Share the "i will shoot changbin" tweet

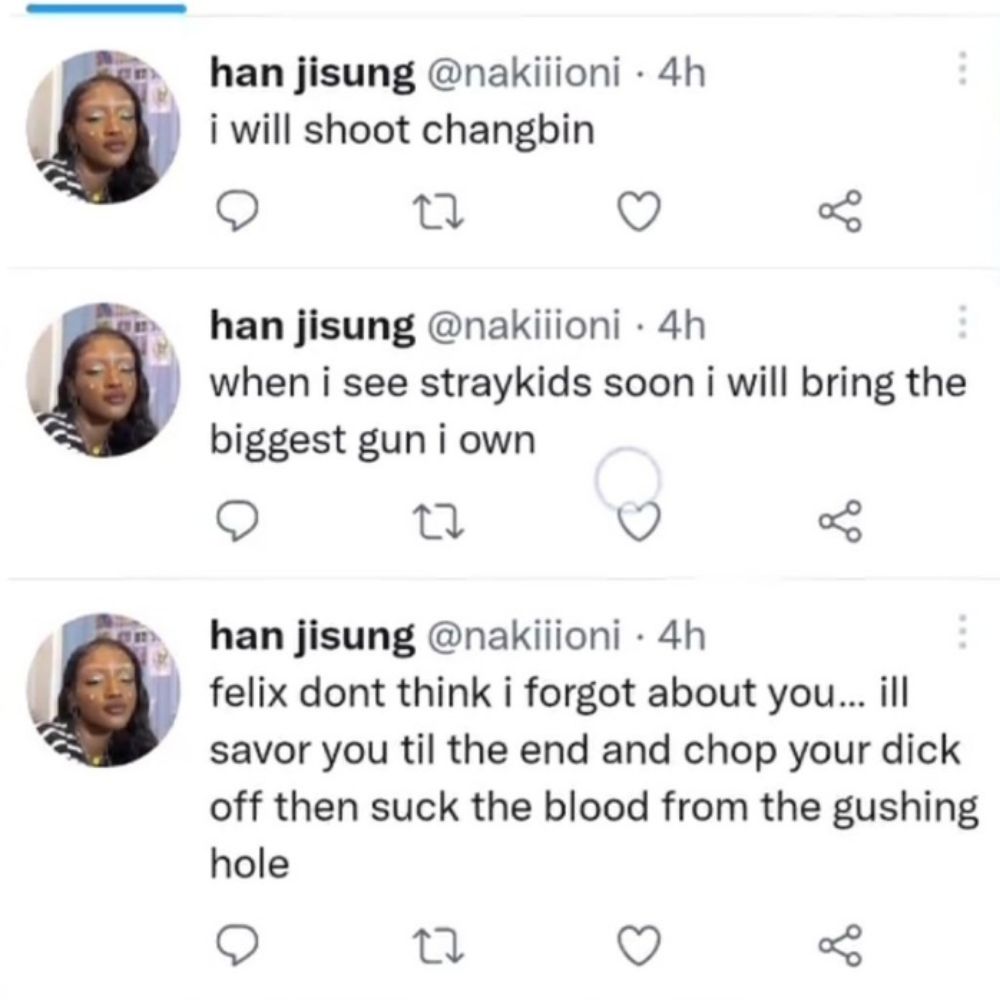[x=841, y=211]
